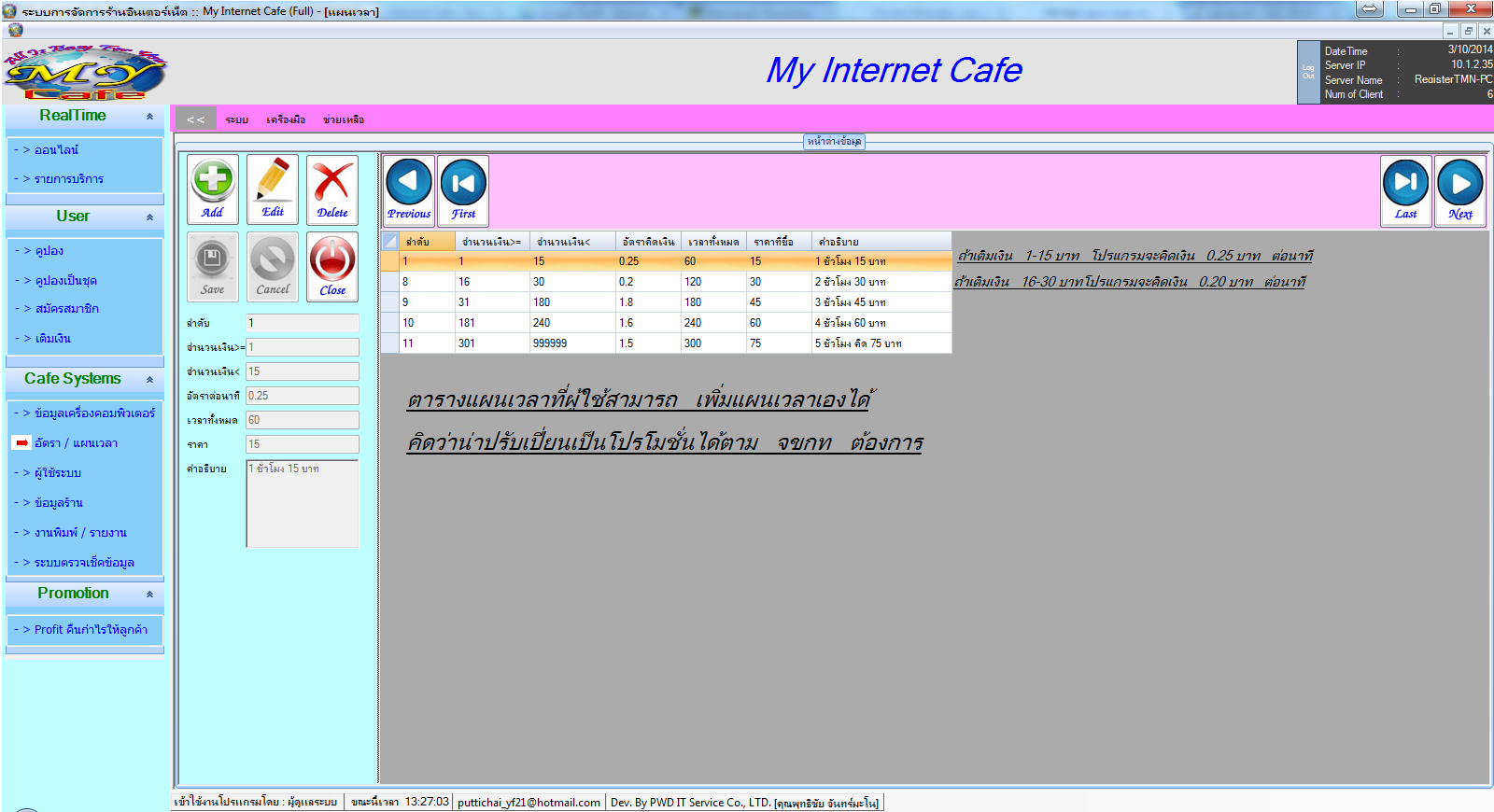Select the grid cell '5 ชั่วโมง คิด 75 บาท'

pyautogui.click(x=881, y=343)
